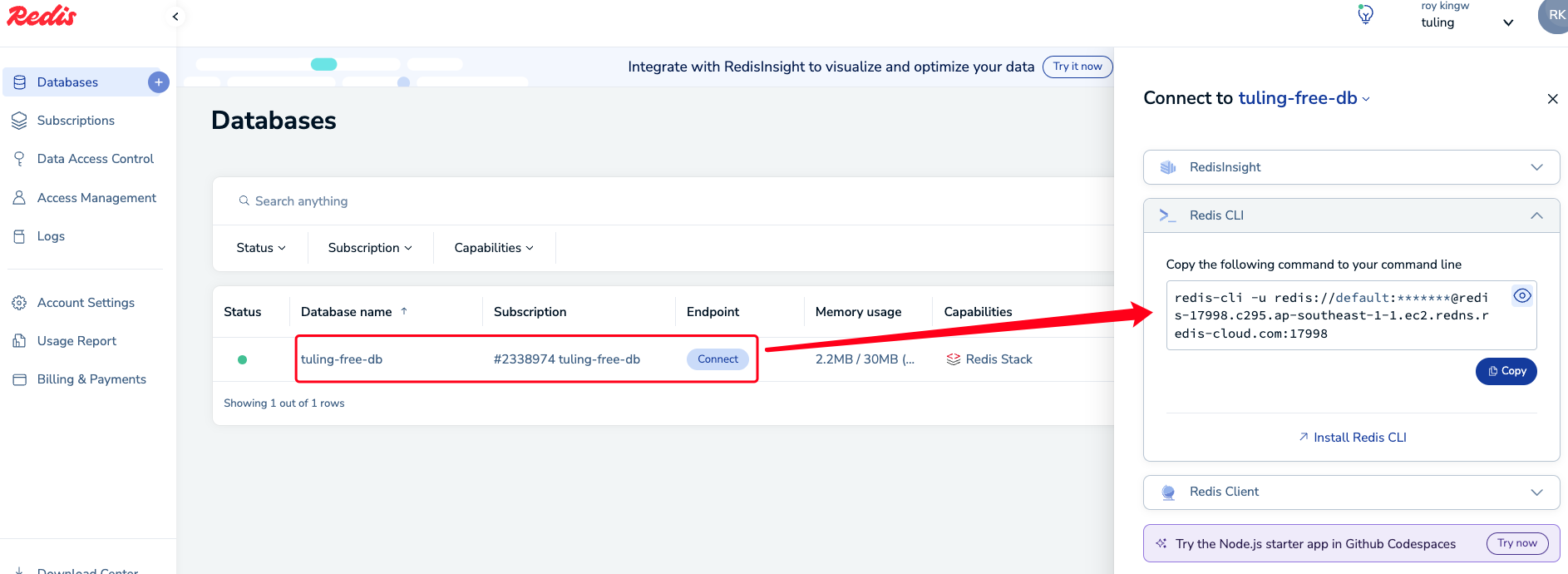Screen dimensions: 1568x574
Task: Open Access Management page
Action: 96,198
